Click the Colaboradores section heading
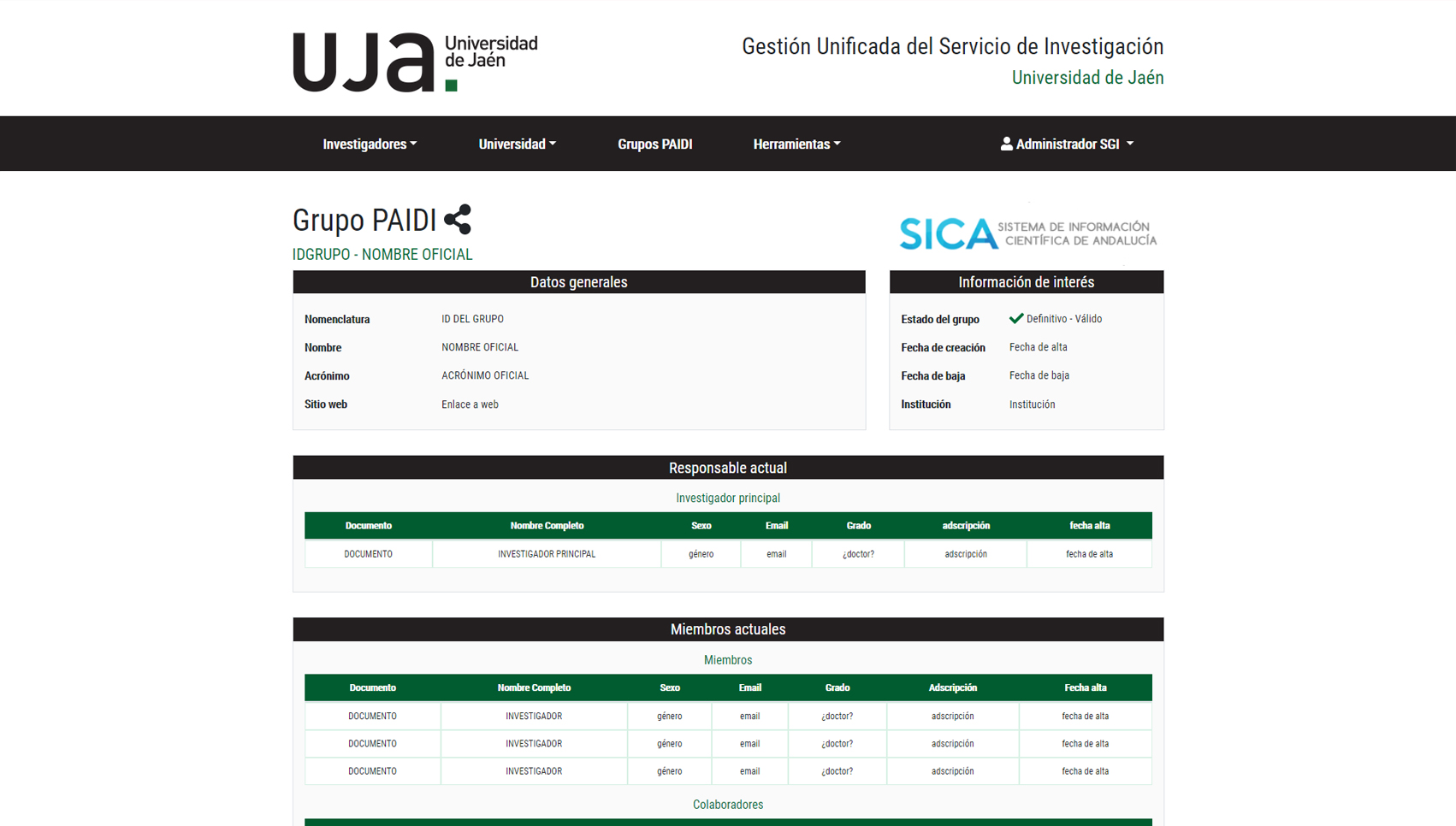The image size is (1456, 826). (x=727, y=804)
